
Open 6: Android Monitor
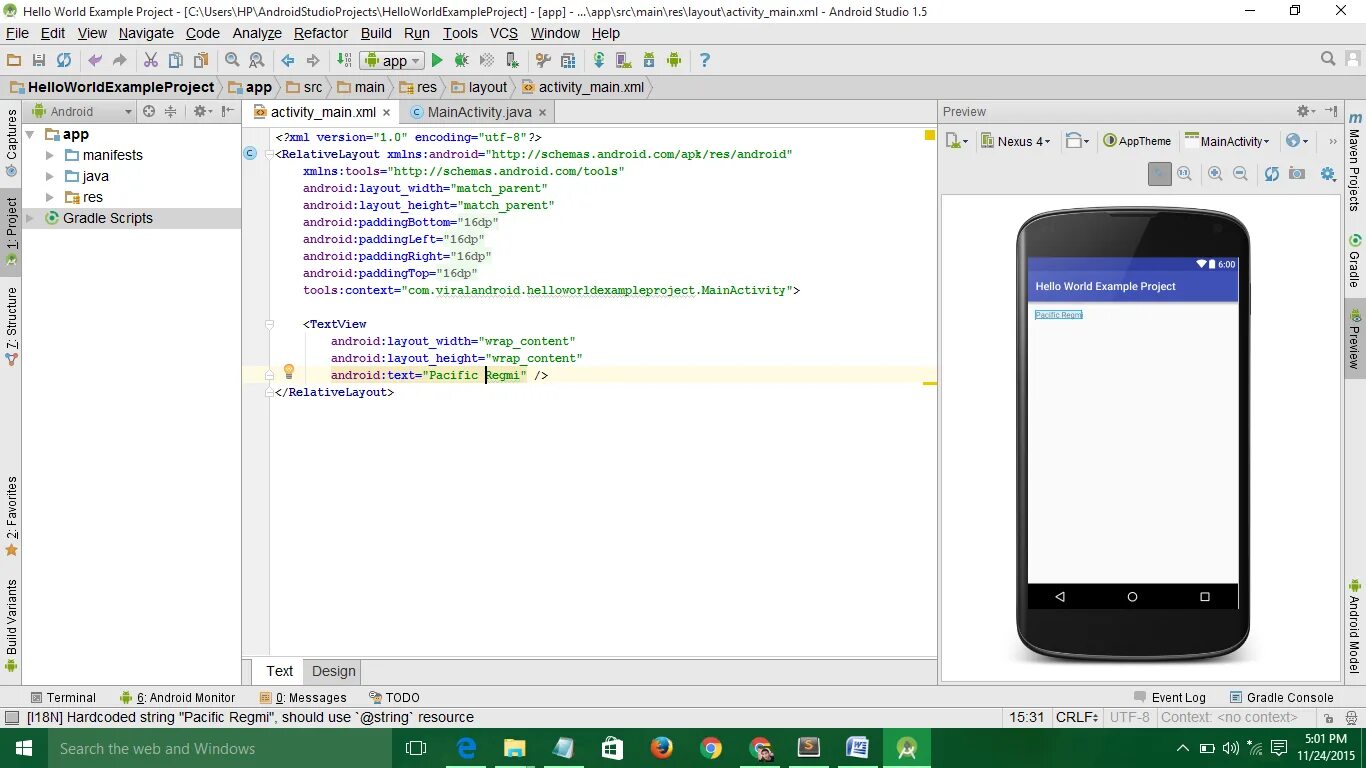[177, 698]
